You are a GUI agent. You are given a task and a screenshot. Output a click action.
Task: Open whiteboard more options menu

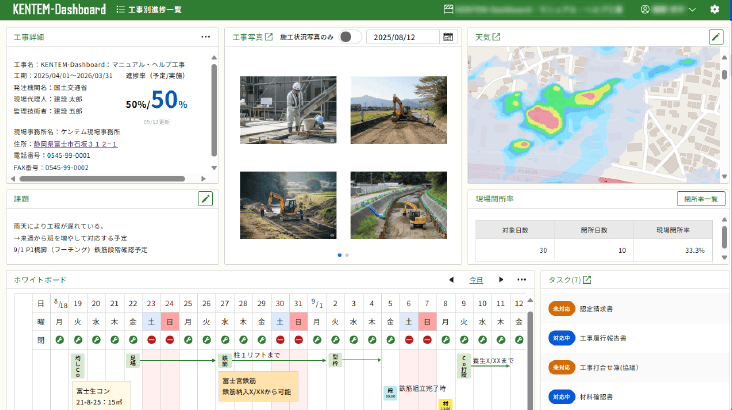(x=521, y=280)
